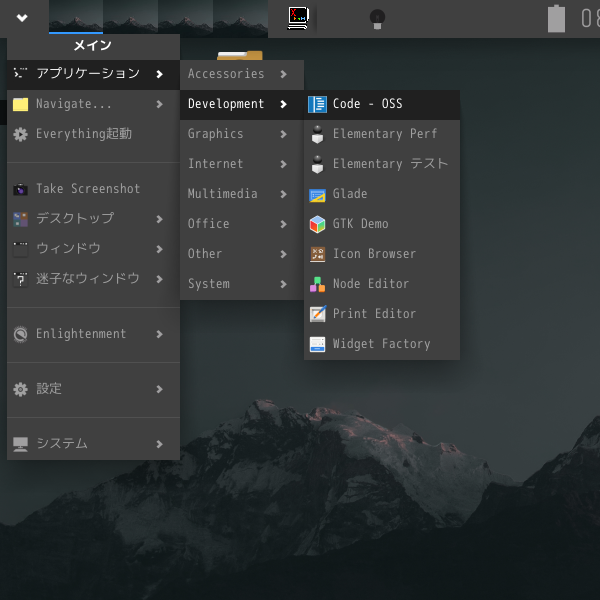600x600 pixels.
Task: Click the システム computer icon
Action: coord(20,444)
